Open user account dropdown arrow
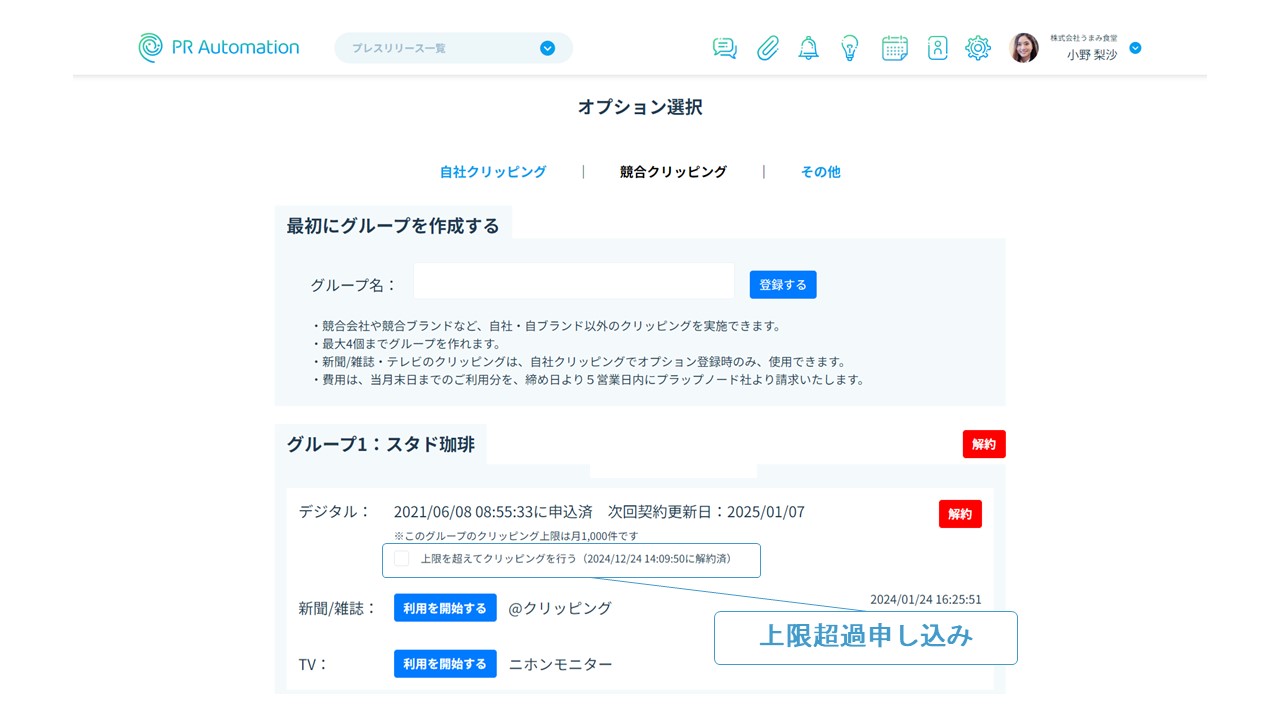Screen dimensions: 1280x720 (1135, 48)
